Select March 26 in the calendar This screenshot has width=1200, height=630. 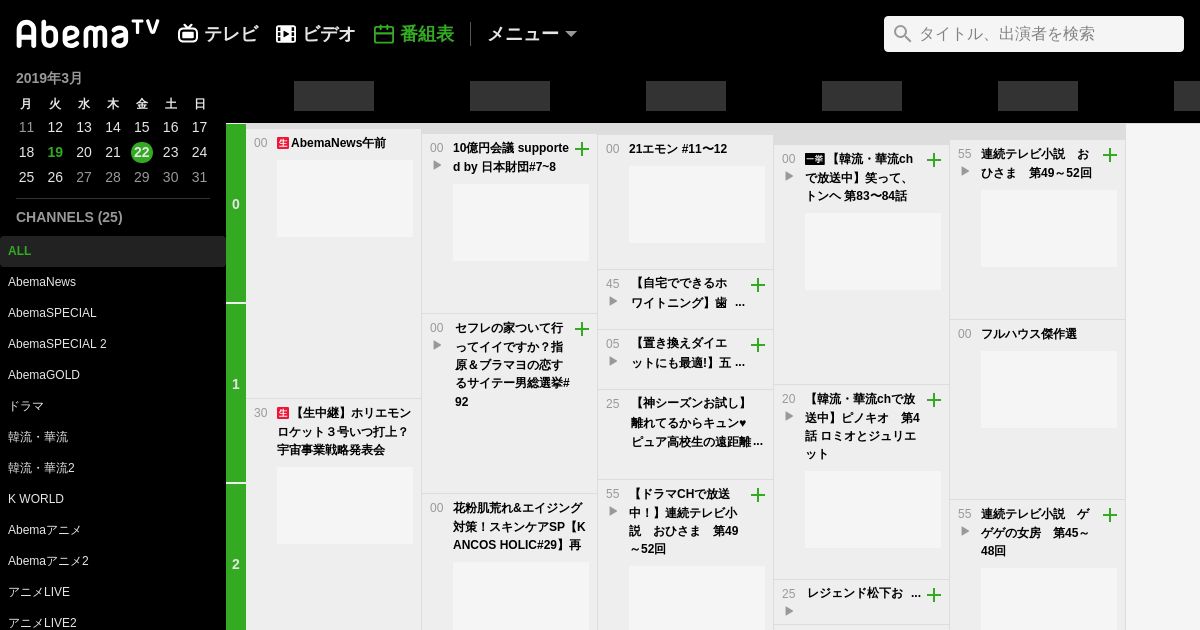click(x=55, y=177)
